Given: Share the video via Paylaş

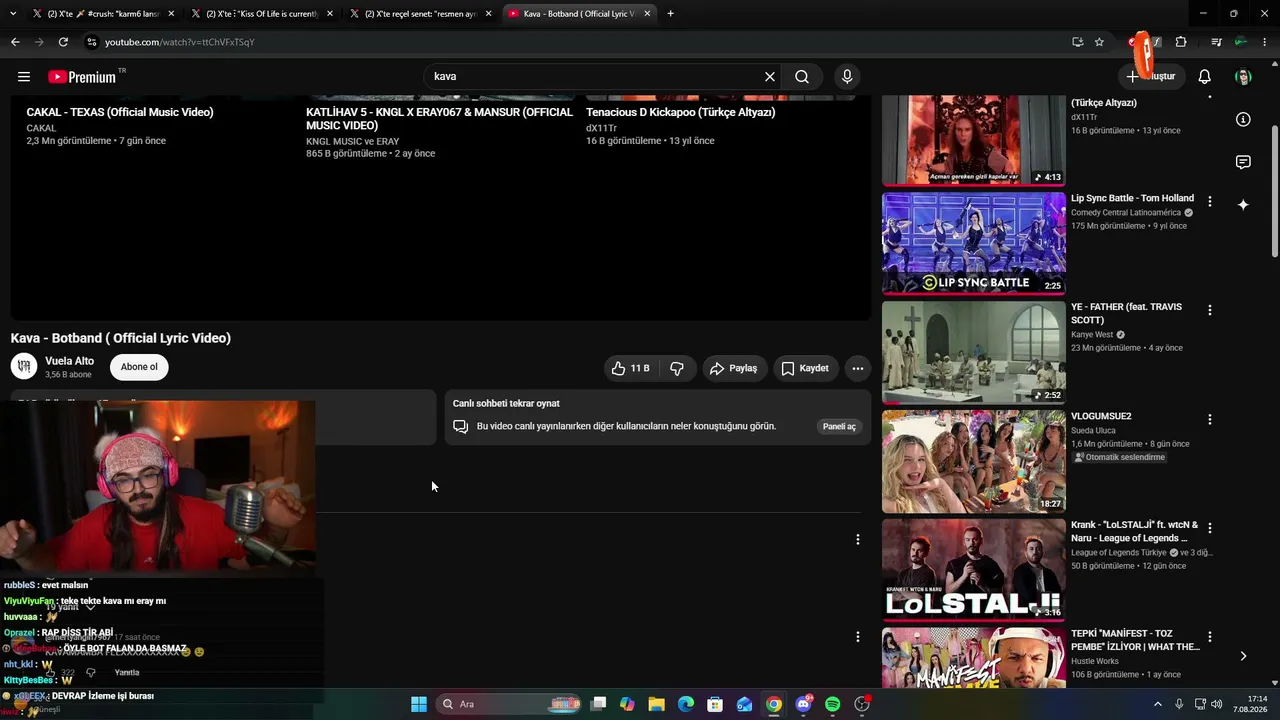Looking at the screenshot, I should click(733, 368).
